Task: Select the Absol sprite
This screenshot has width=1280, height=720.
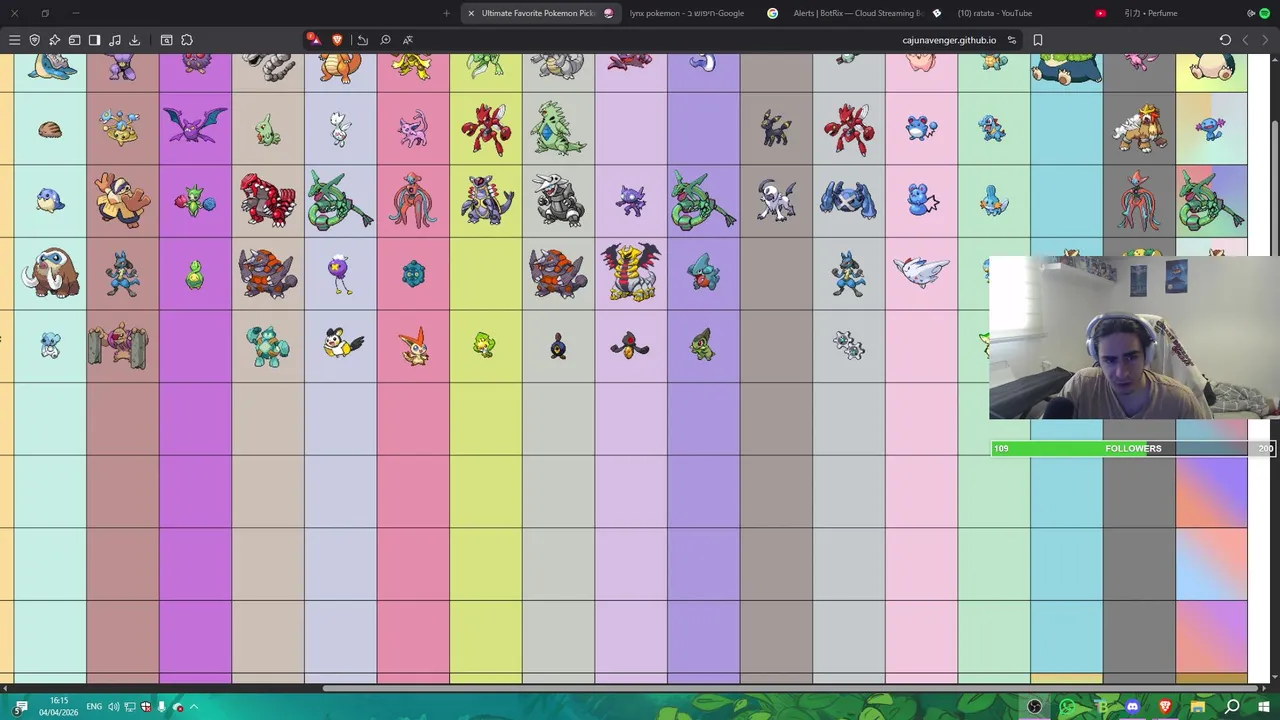Action: click(776, 200)
